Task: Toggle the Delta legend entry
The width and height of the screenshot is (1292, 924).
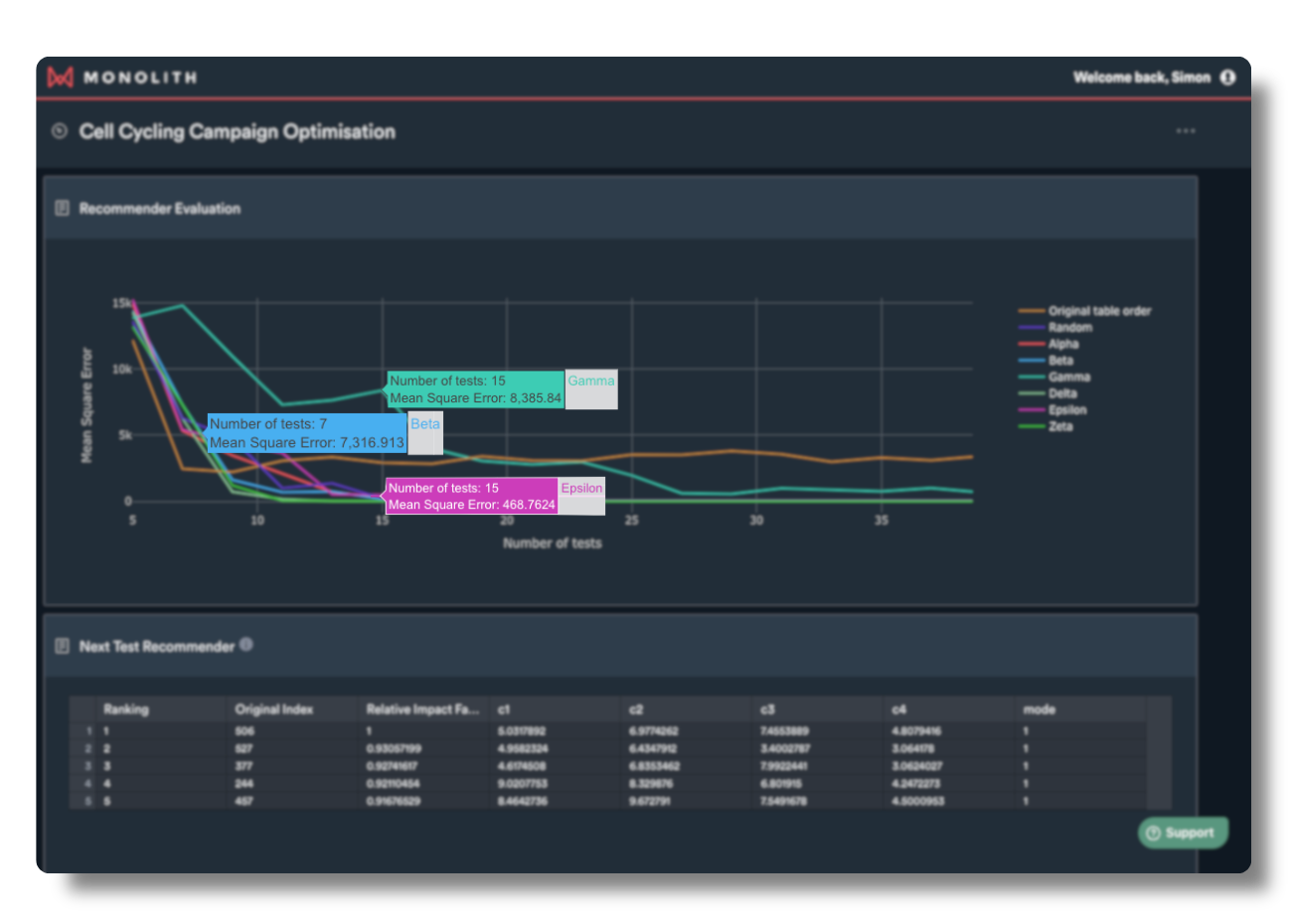Action: [x=1049, y=393]
